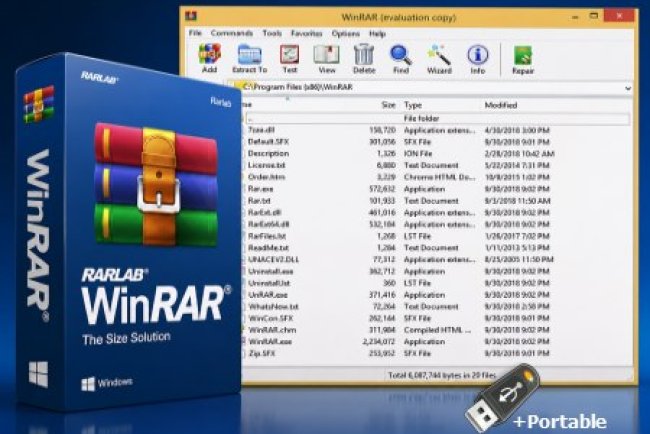This screenshot has width=650, height=434.
Task: Click the Chrome HTML Document type cell
Action: 439,177
